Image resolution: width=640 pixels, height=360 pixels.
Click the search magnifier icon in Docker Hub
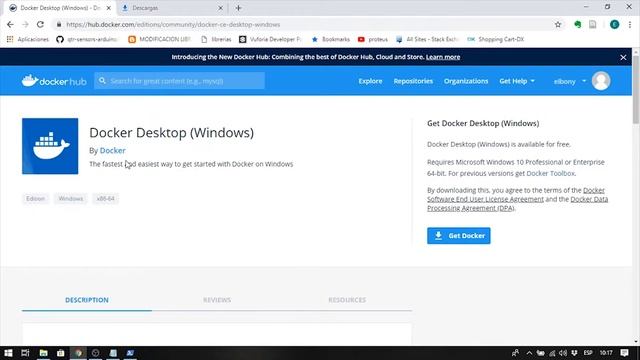(x=102, y=81)
